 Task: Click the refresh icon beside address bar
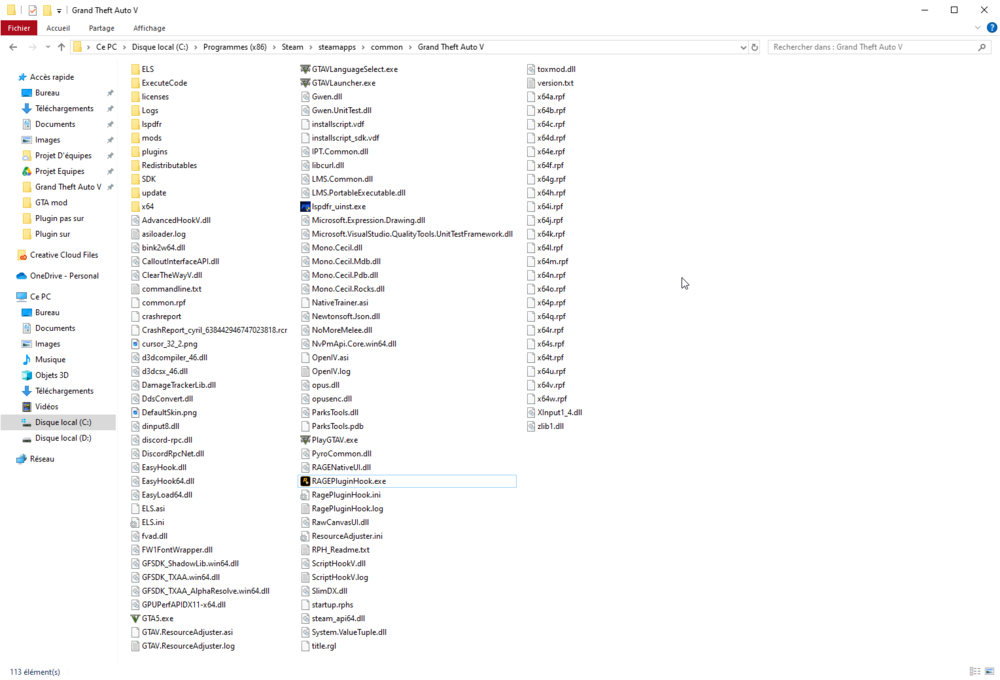[x=754, y=47]
